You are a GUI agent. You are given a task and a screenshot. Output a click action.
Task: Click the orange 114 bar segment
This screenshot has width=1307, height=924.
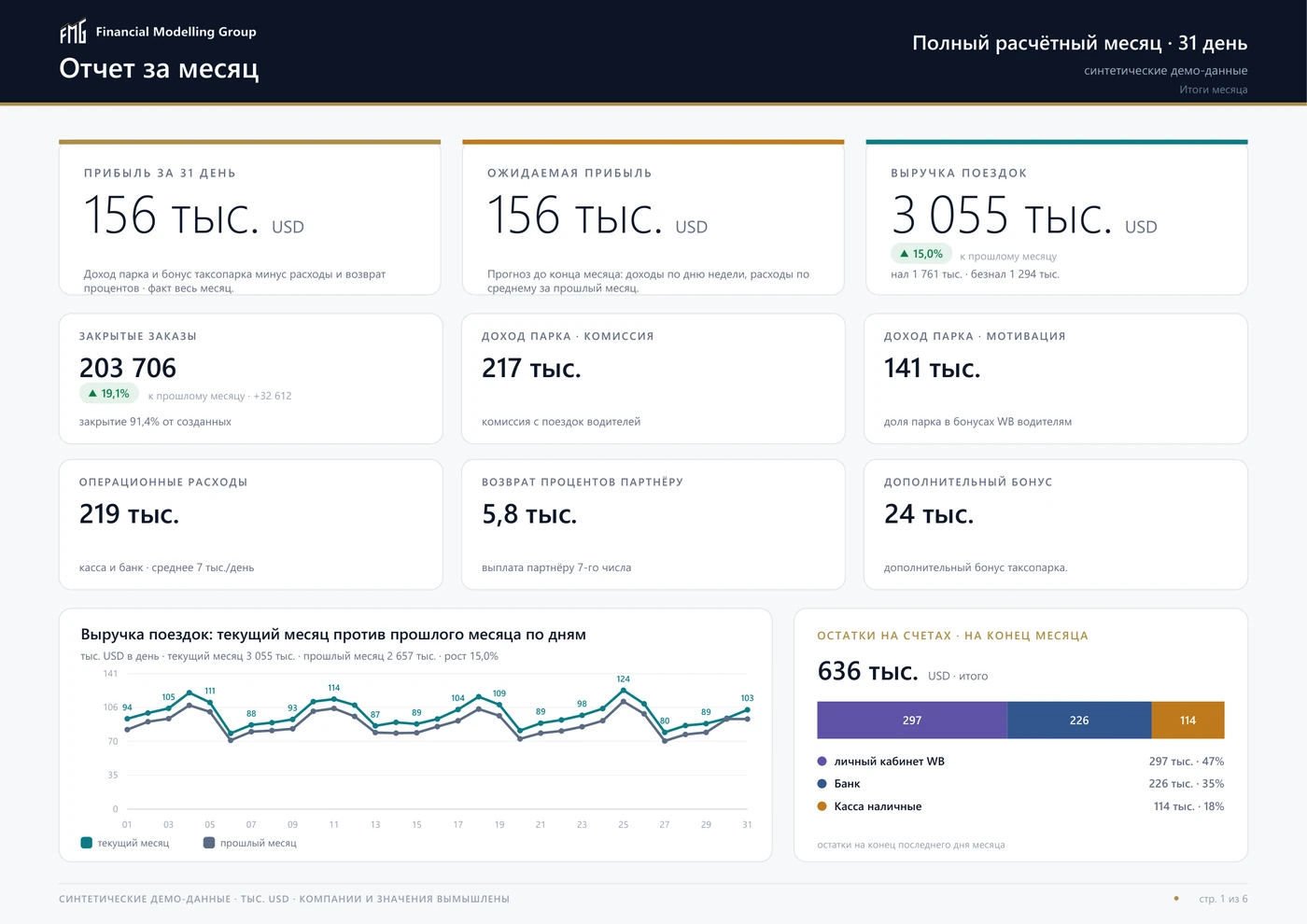click(1188, 721)
